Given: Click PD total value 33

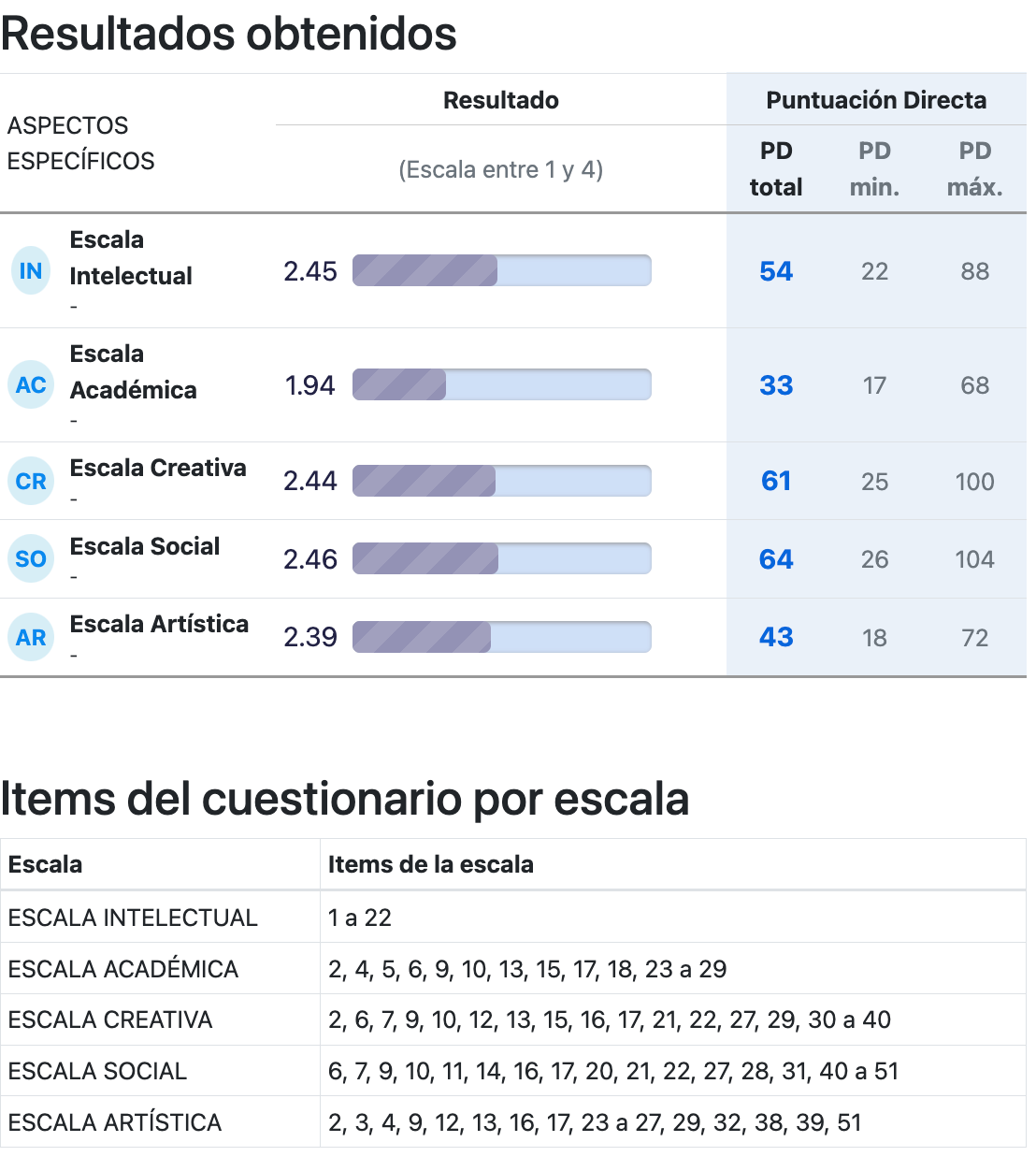Looking at the screenshot, I should pyautogui.click(x=776, y=386).
